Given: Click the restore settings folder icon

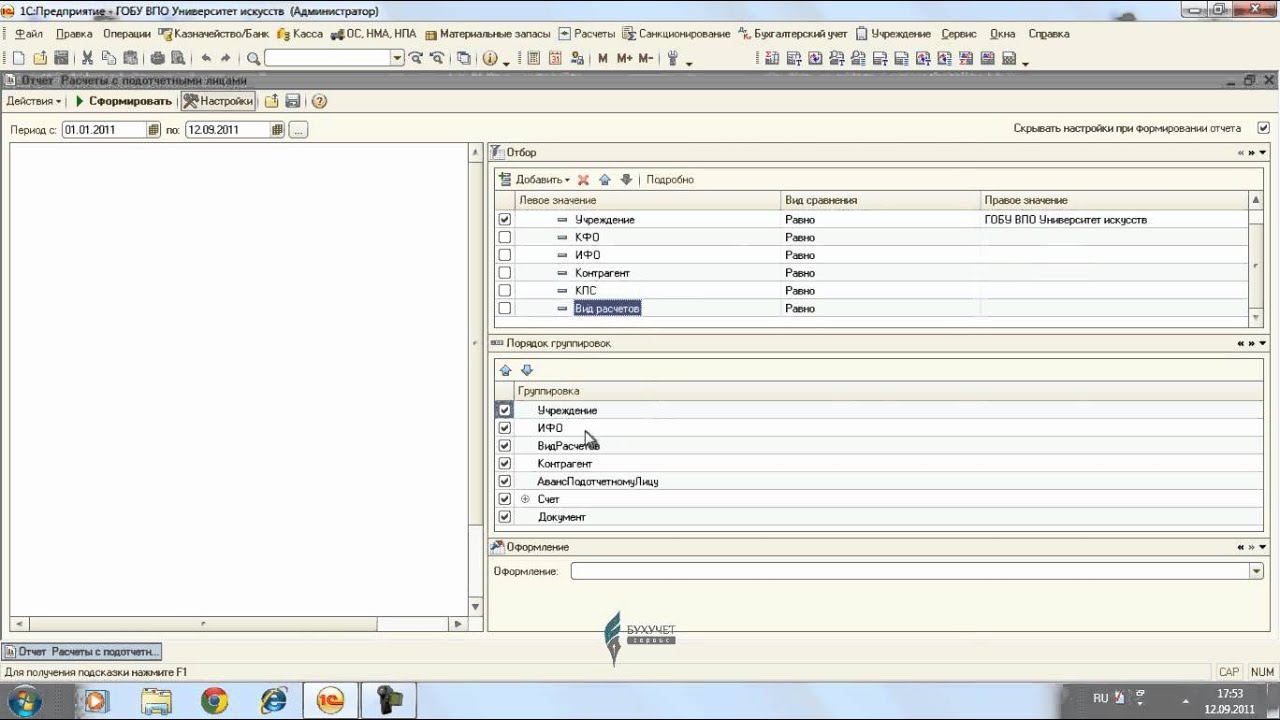Looking at the screenshot, I should click(271, 101).
